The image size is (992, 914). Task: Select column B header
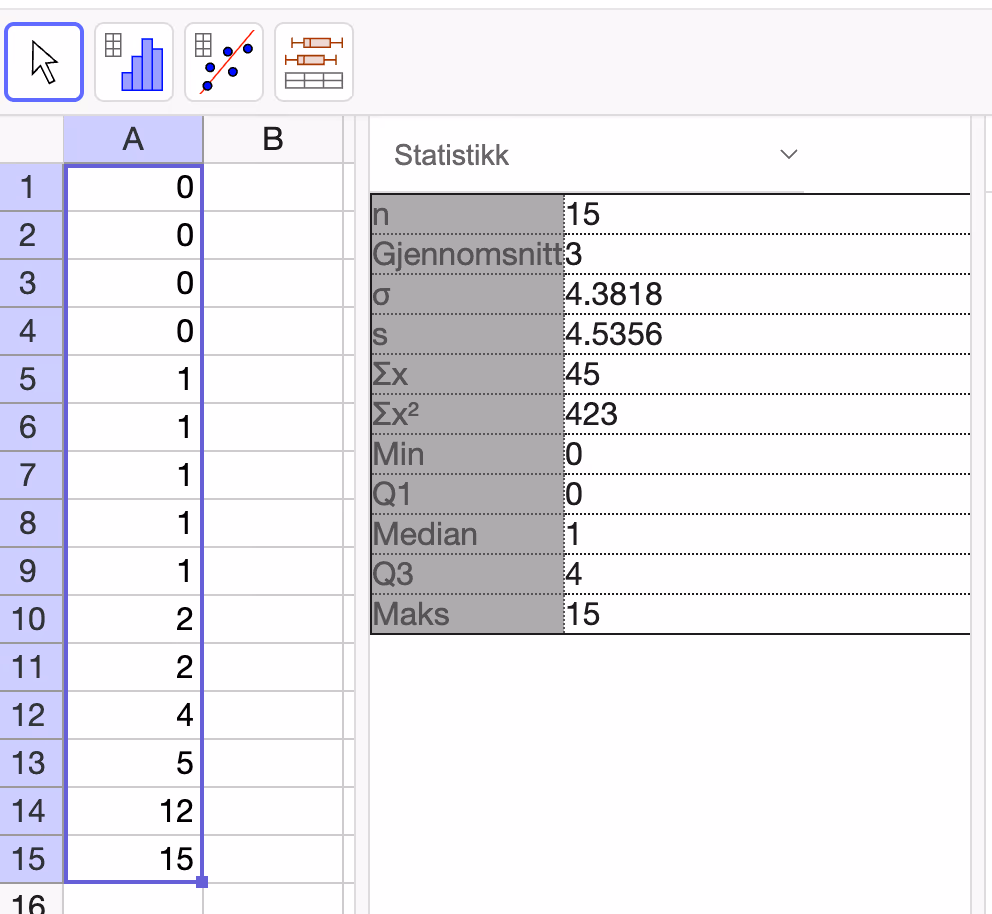[x=273, y=139]
